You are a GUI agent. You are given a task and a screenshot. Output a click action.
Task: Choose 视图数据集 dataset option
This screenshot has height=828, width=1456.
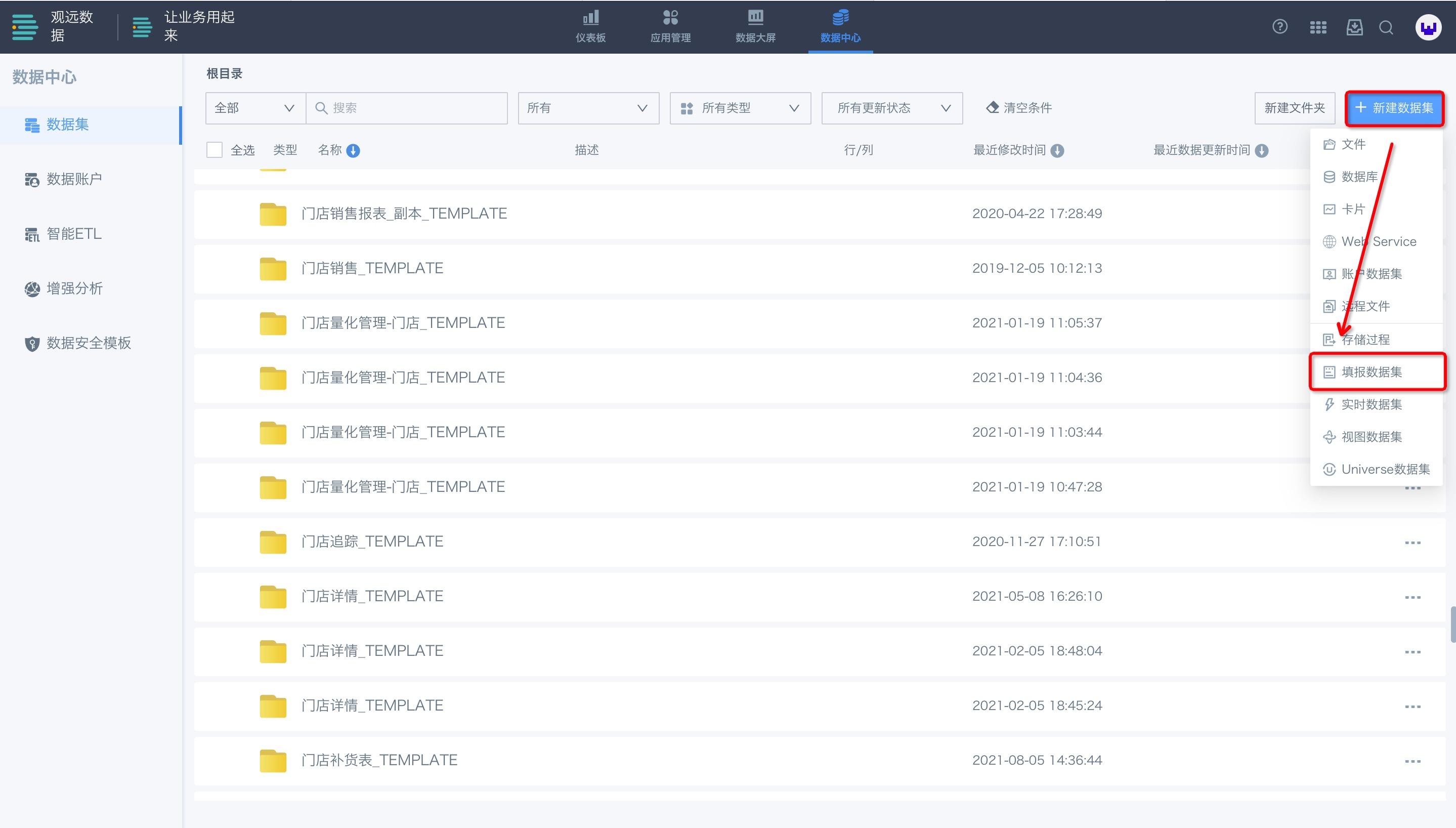tap(1376, 437)
